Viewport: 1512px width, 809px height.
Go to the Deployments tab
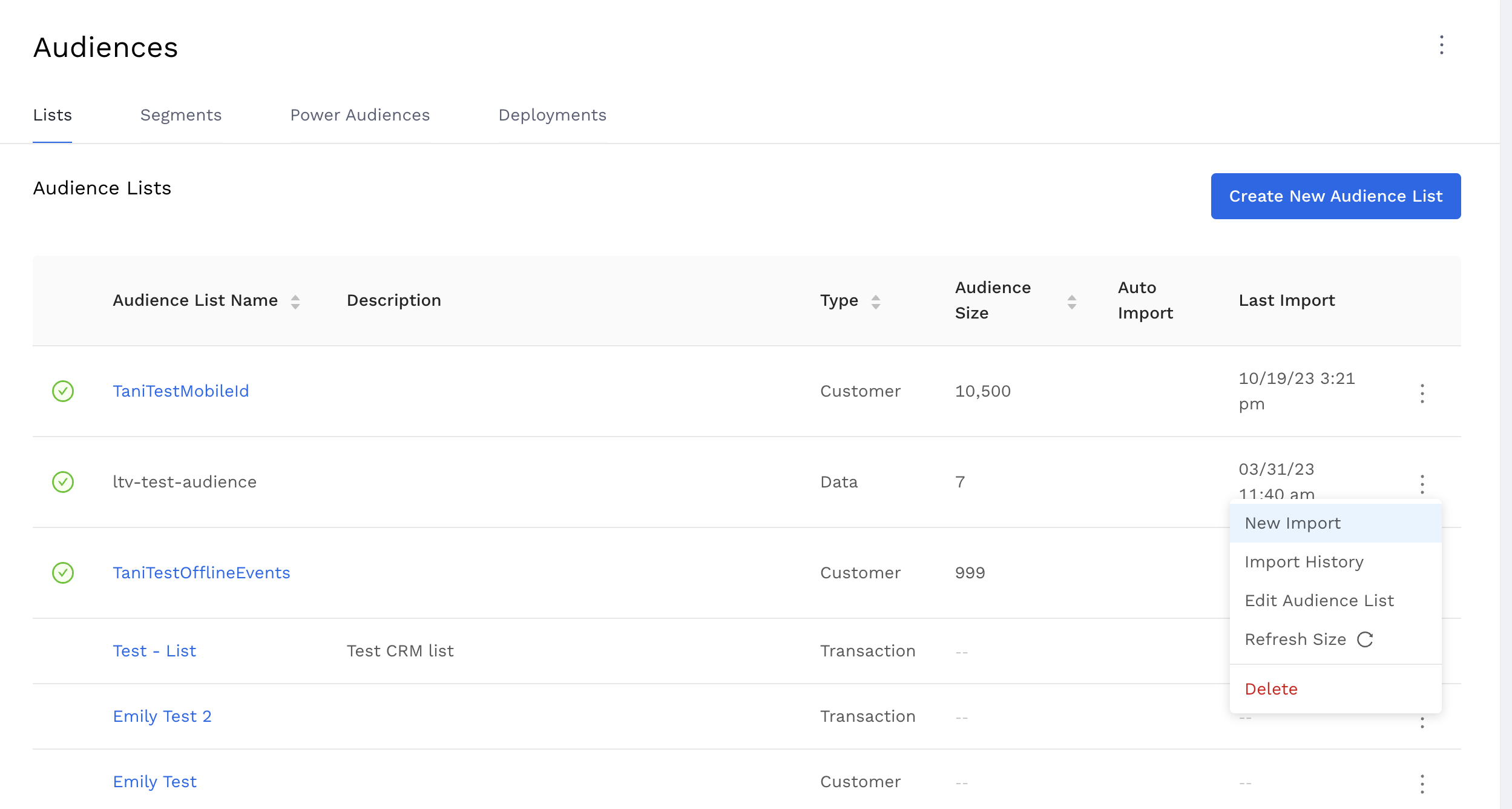click(x=552, y=115)
